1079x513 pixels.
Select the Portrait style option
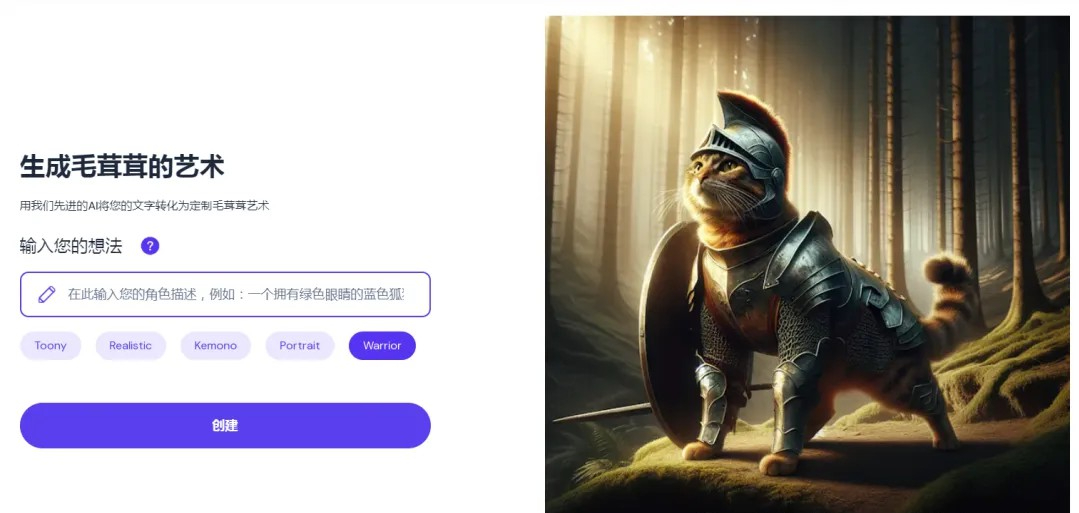point(299,346)
